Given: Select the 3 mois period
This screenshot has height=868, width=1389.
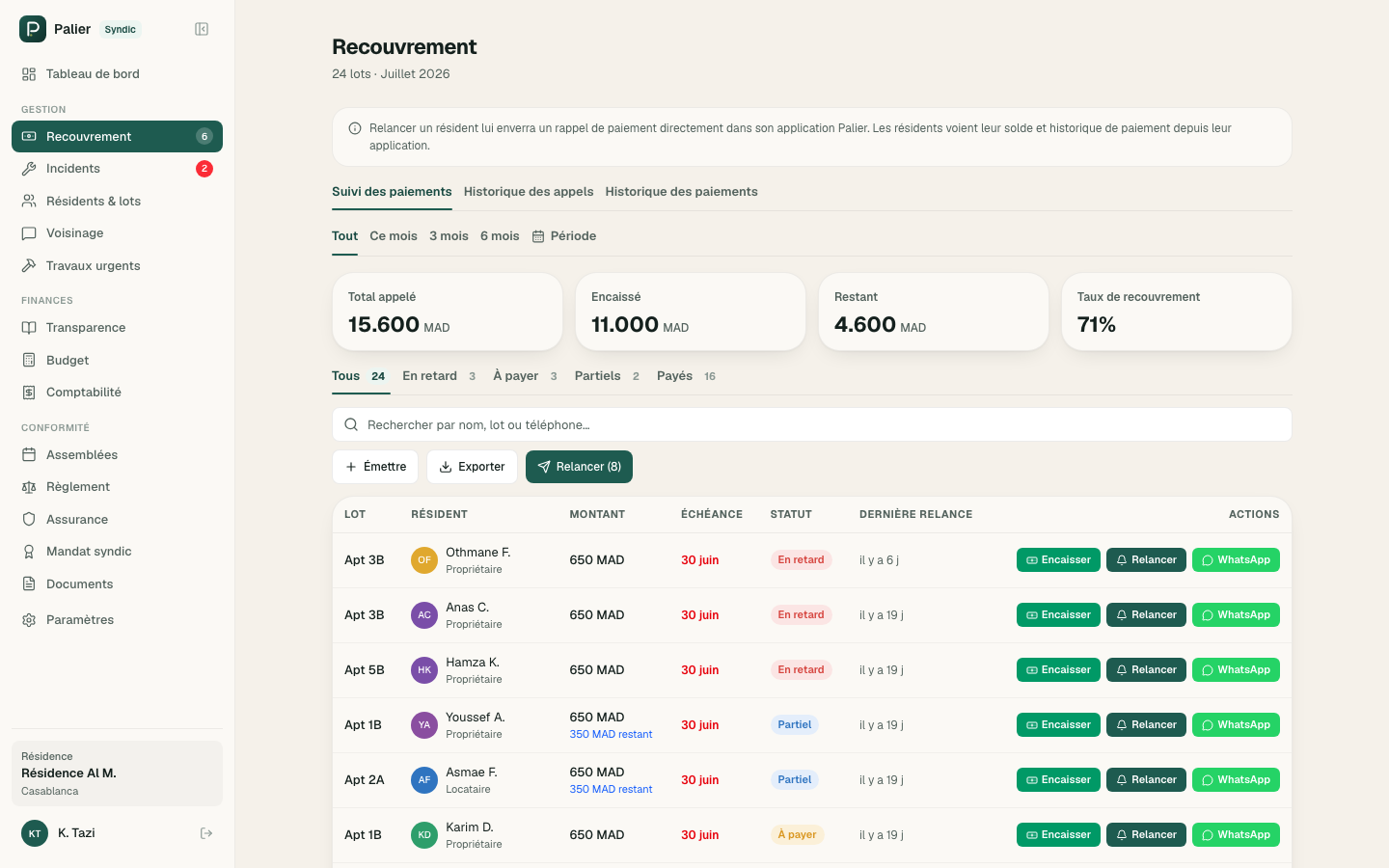Looking at the screenshot, I should [449, 236].
